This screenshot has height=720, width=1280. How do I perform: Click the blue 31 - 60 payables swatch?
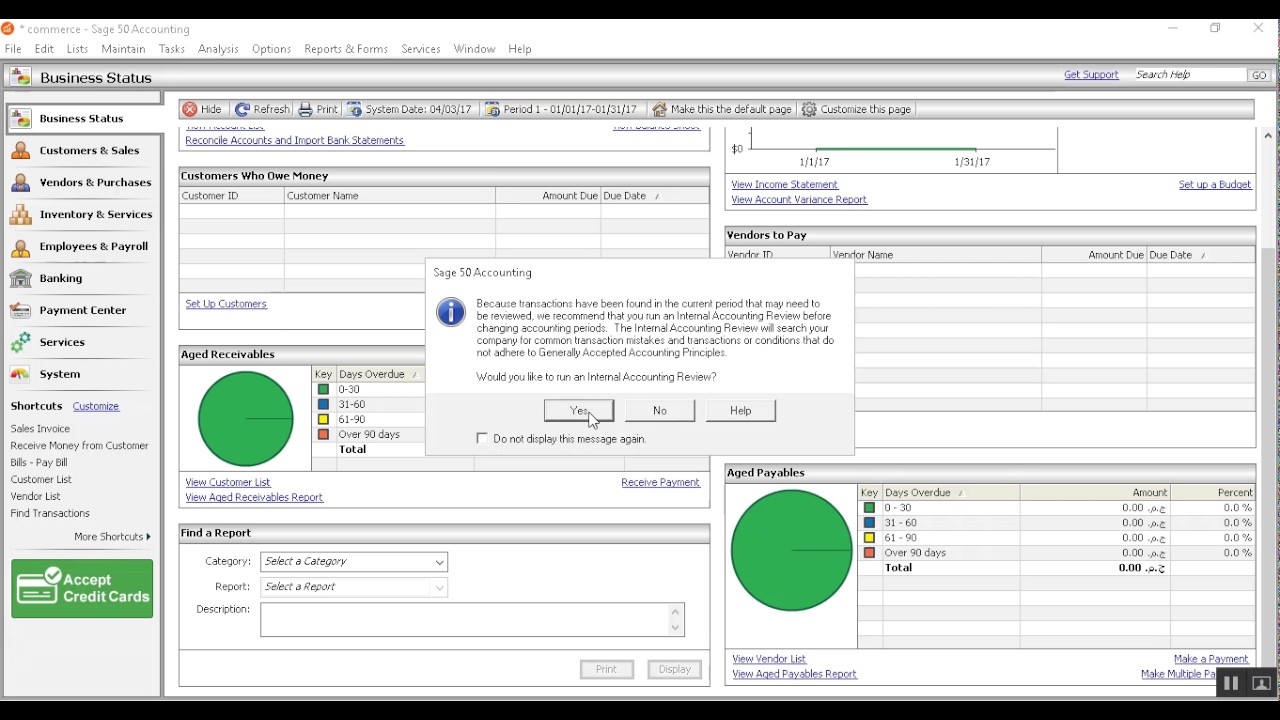point(870,523)
